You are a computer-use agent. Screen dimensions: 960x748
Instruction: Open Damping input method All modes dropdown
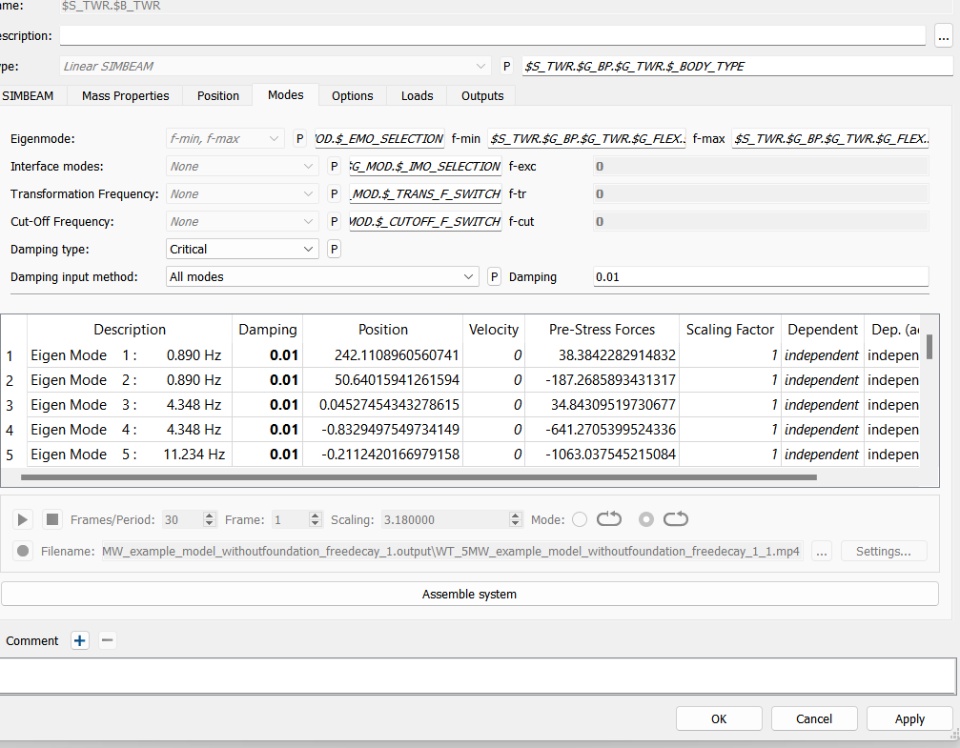click(x=322, y=277)
